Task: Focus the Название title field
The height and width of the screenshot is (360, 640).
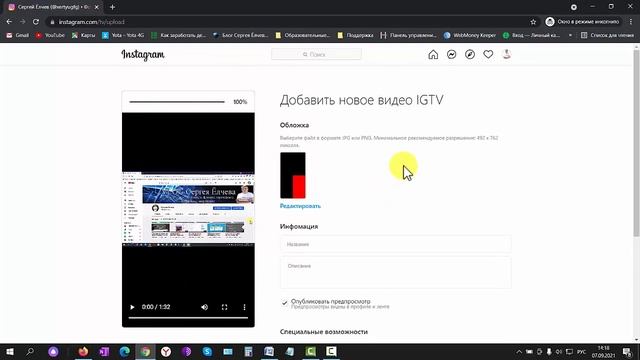Action: coord(396,244)
